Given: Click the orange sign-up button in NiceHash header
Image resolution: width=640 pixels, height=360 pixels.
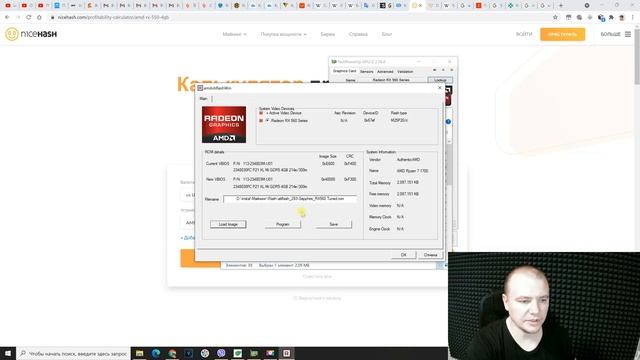Looking at the screenshot, I should [562, 34].
